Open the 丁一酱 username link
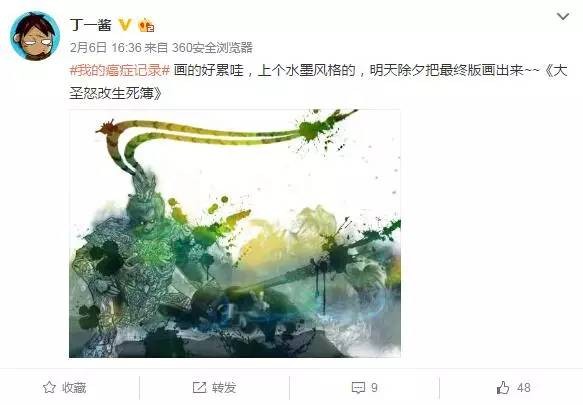 click(90, 25)
